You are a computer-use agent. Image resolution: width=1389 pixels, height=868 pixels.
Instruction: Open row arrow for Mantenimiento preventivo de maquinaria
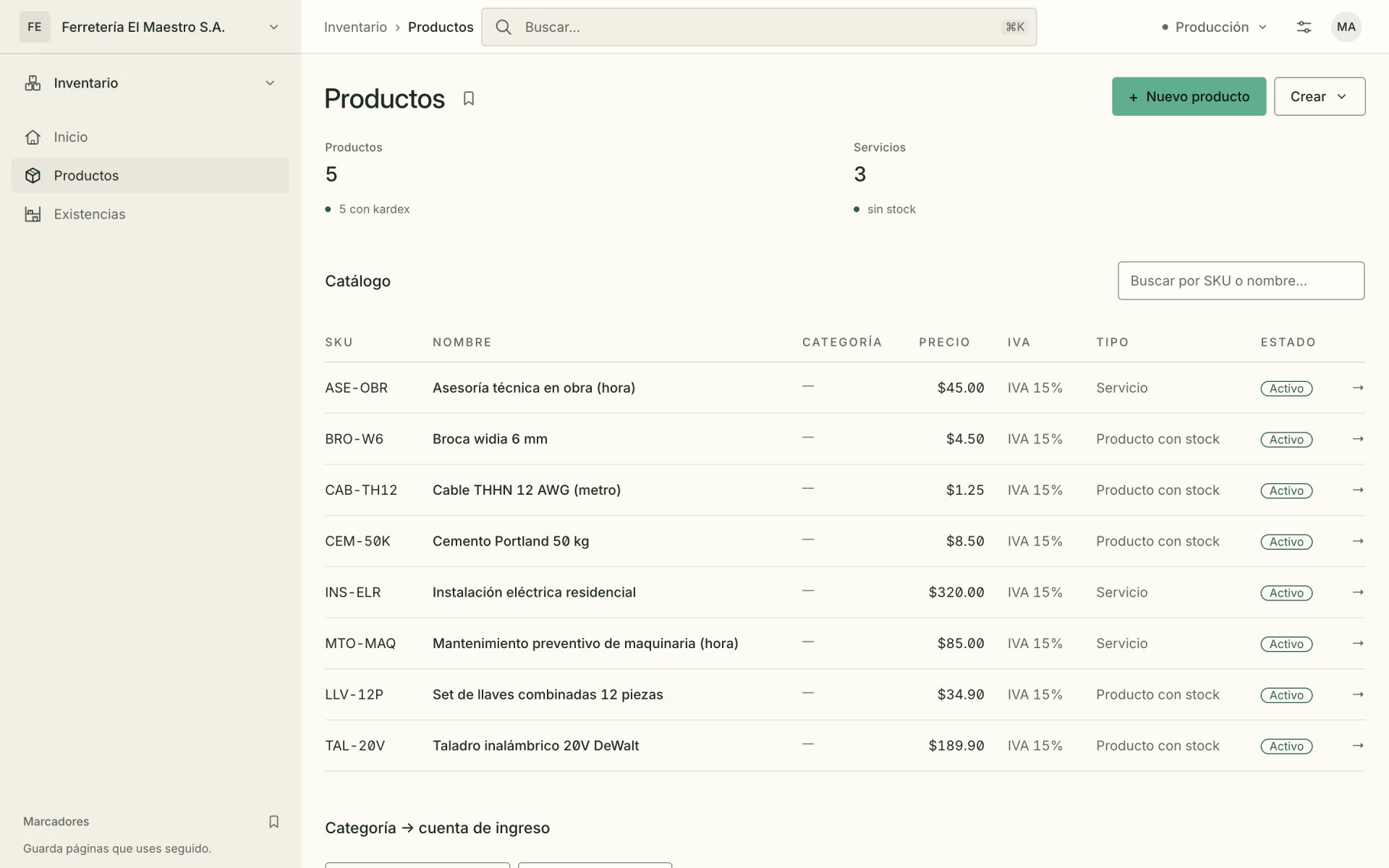pos(1358,643)
